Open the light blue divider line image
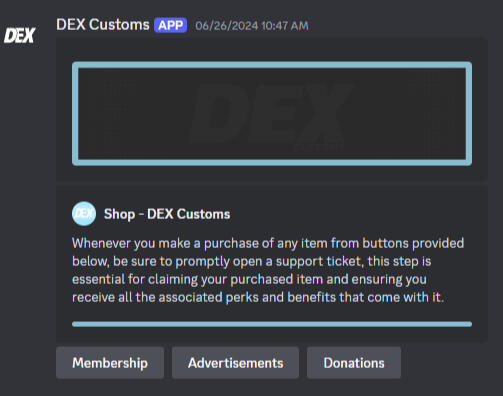 tap(272, 324)
